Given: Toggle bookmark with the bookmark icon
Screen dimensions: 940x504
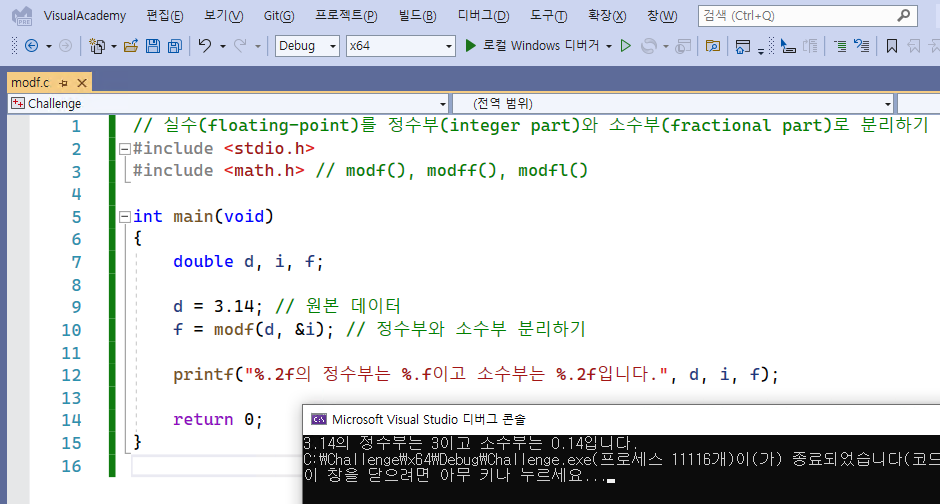Looking at the screenshot, I should (892, 46).
